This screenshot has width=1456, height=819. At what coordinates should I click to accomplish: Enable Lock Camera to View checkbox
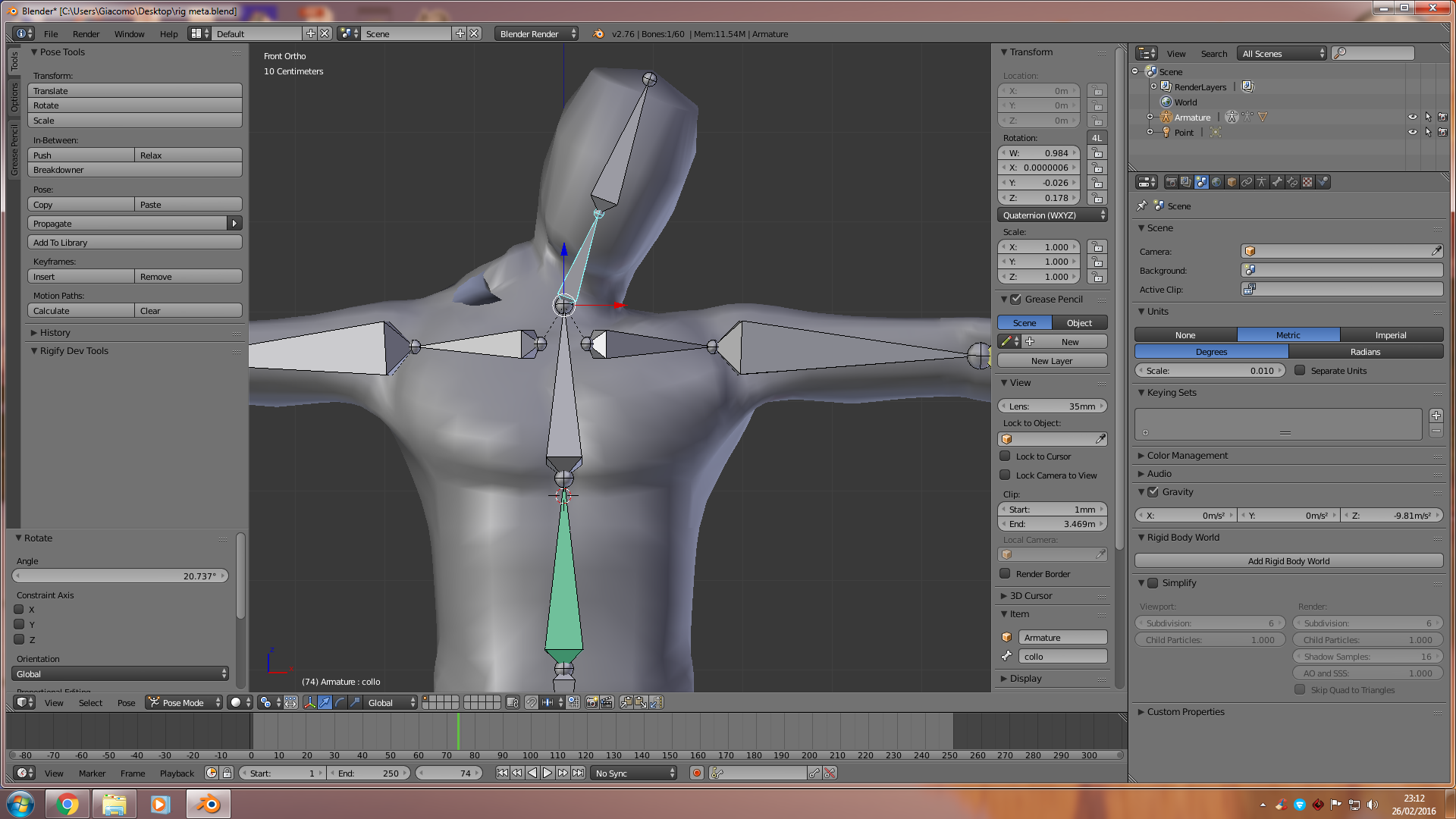tap(1005, 475)
